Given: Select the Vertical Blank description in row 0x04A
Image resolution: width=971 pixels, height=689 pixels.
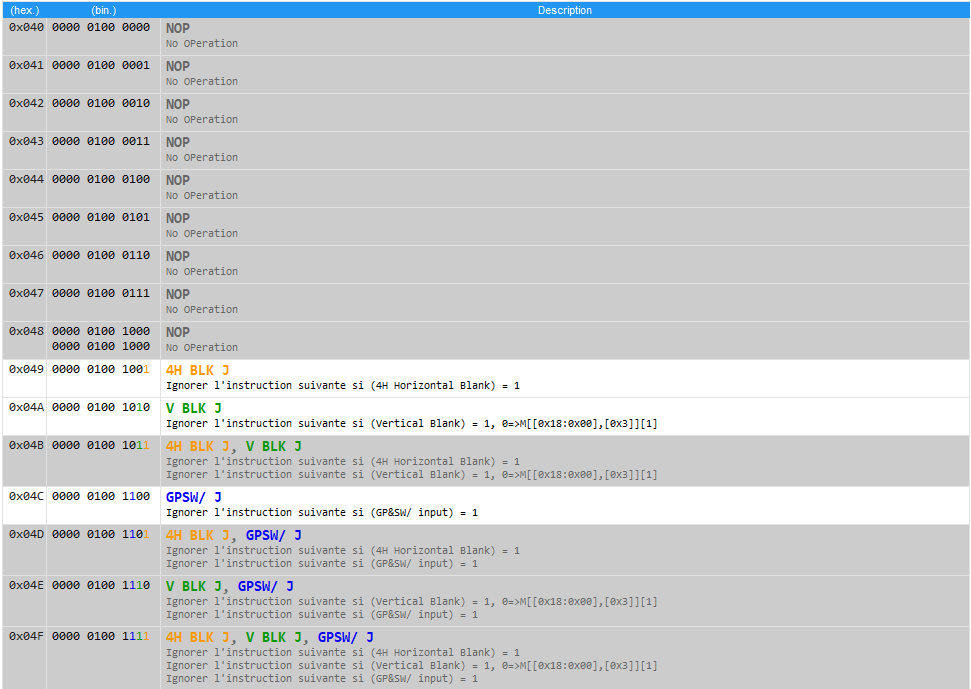Looking at the screenshot, I should click(412, 424).
